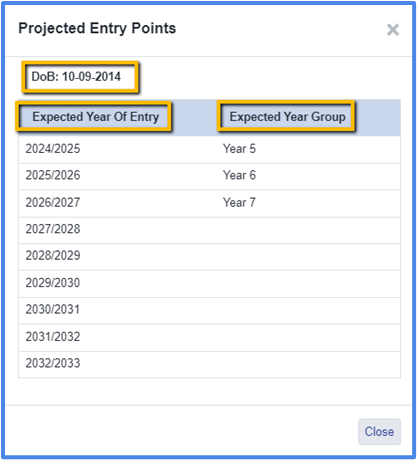Select the DoB: 10-09-2014 label
417x460 pixels.
click(76, 77)
